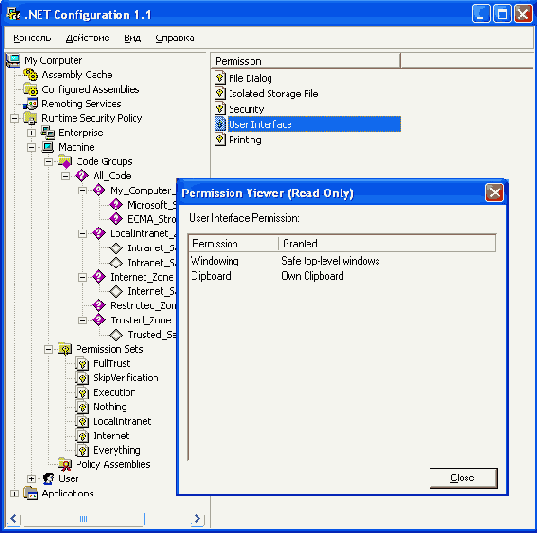Collapse the Runtime Security Policy node
The image size is (537, 533).
coord(14,119)
